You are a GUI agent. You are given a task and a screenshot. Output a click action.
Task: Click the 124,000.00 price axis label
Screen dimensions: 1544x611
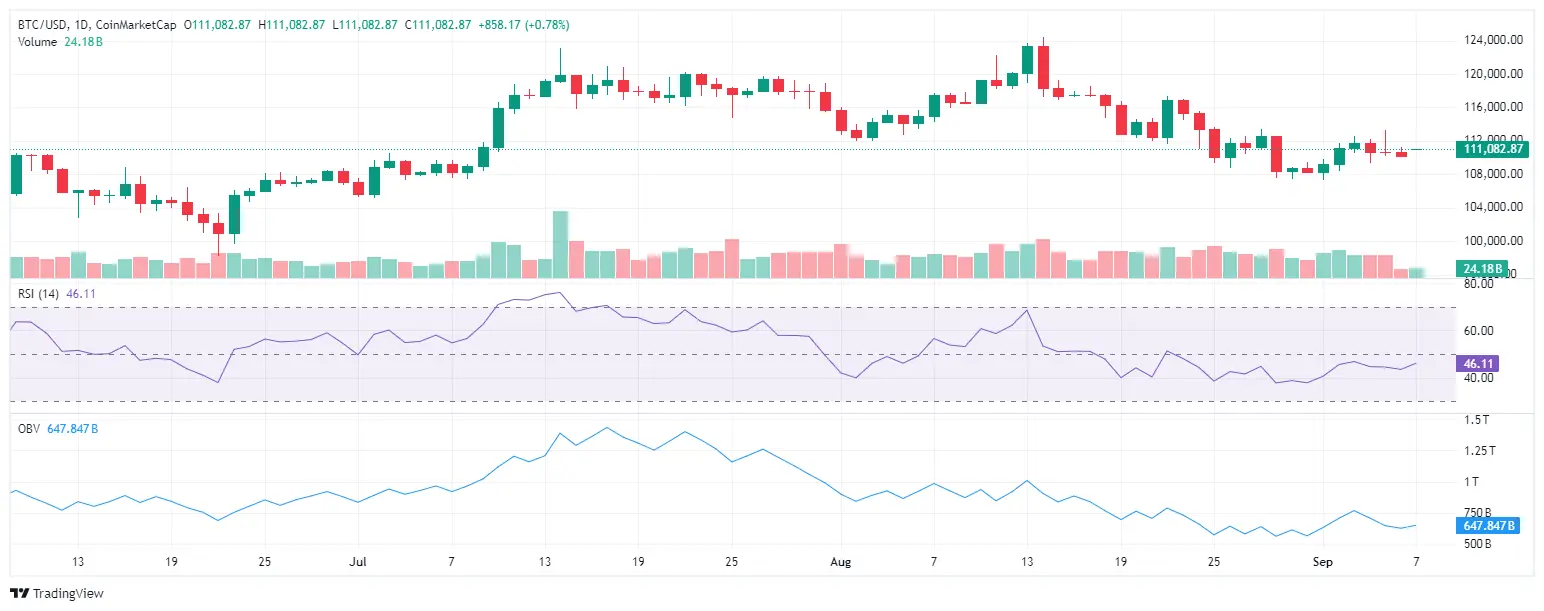1493,40
